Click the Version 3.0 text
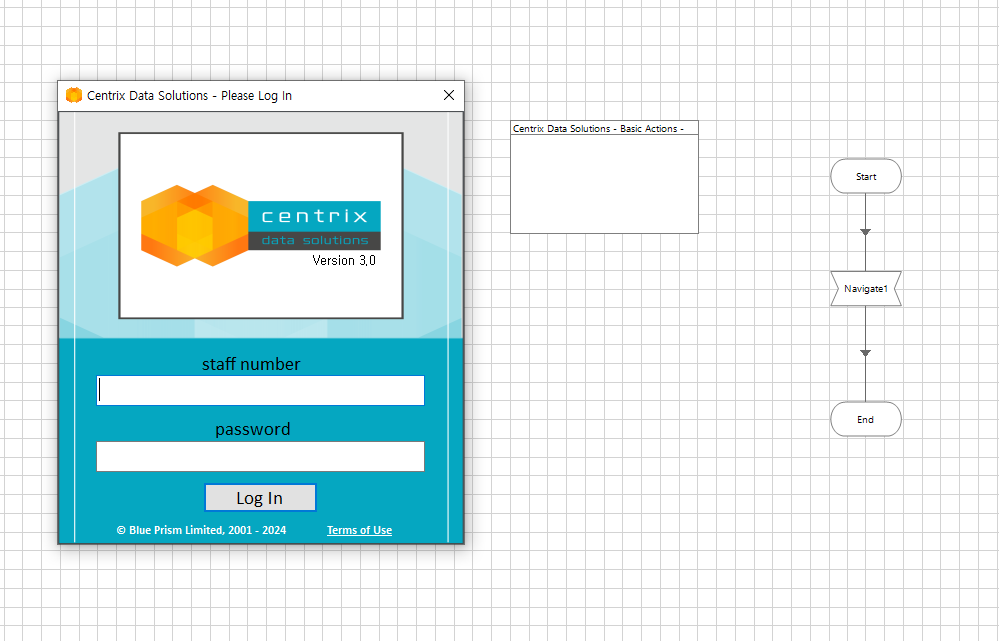 344,260
